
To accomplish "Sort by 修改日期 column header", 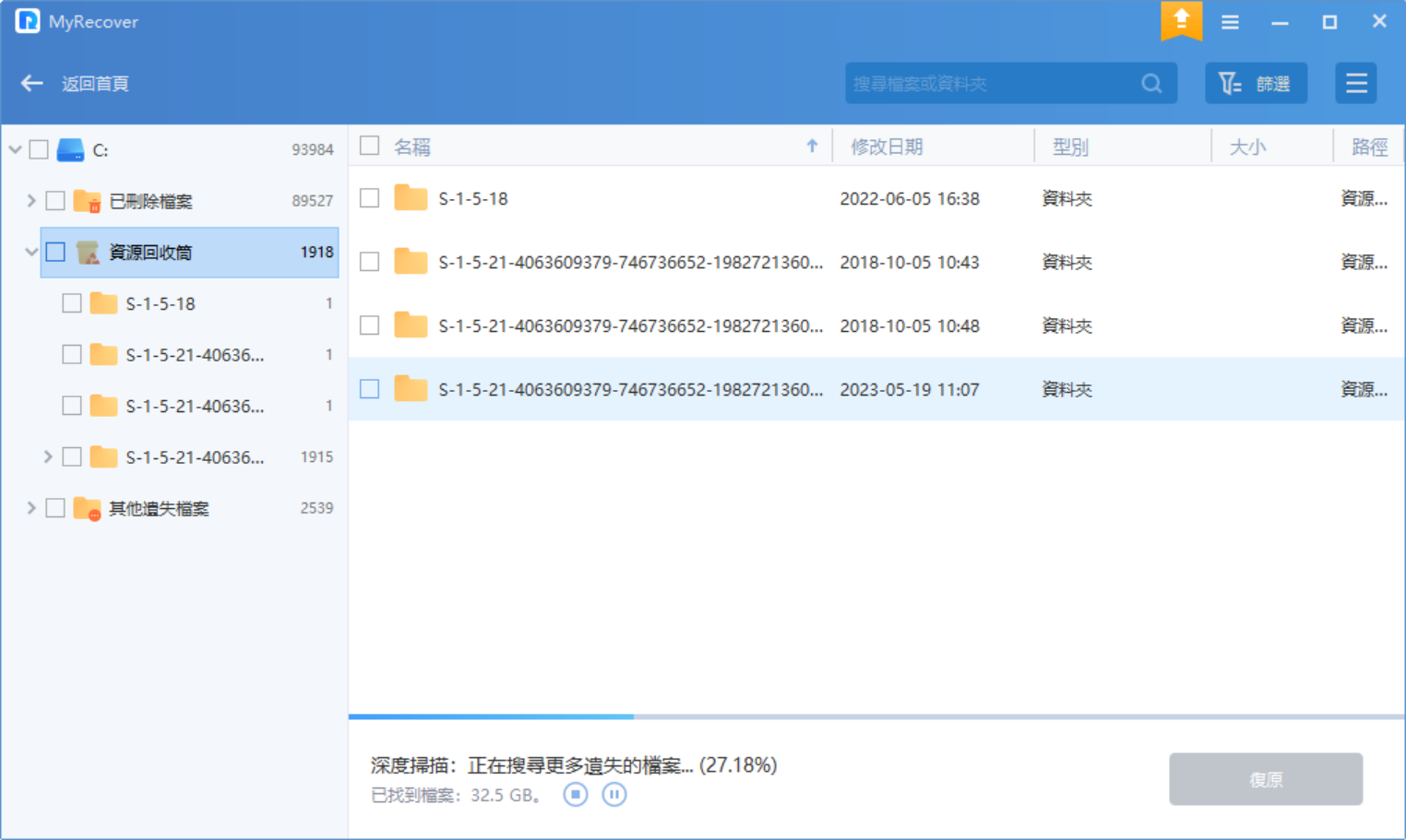I will tap(887, 147).
